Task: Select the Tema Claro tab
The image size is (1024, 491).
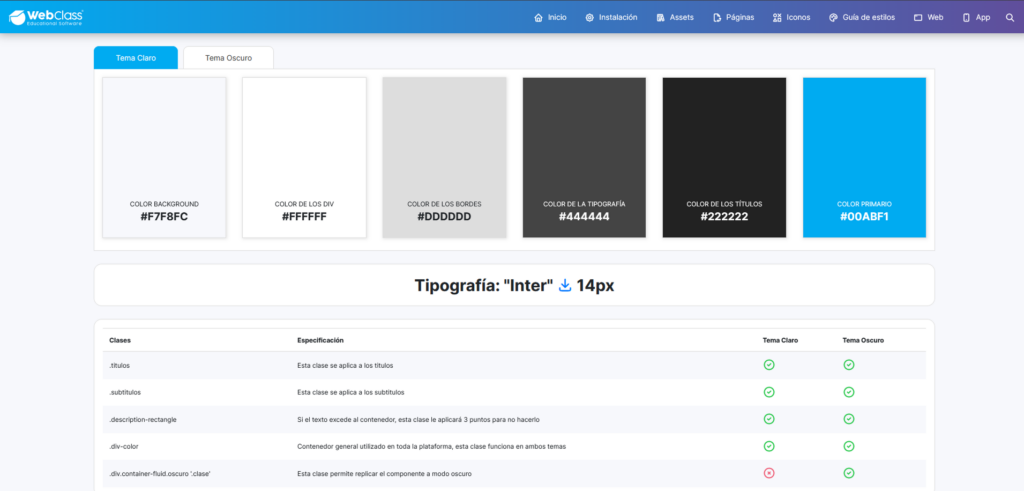Action: pyautogui.click(x=136, y=58)
